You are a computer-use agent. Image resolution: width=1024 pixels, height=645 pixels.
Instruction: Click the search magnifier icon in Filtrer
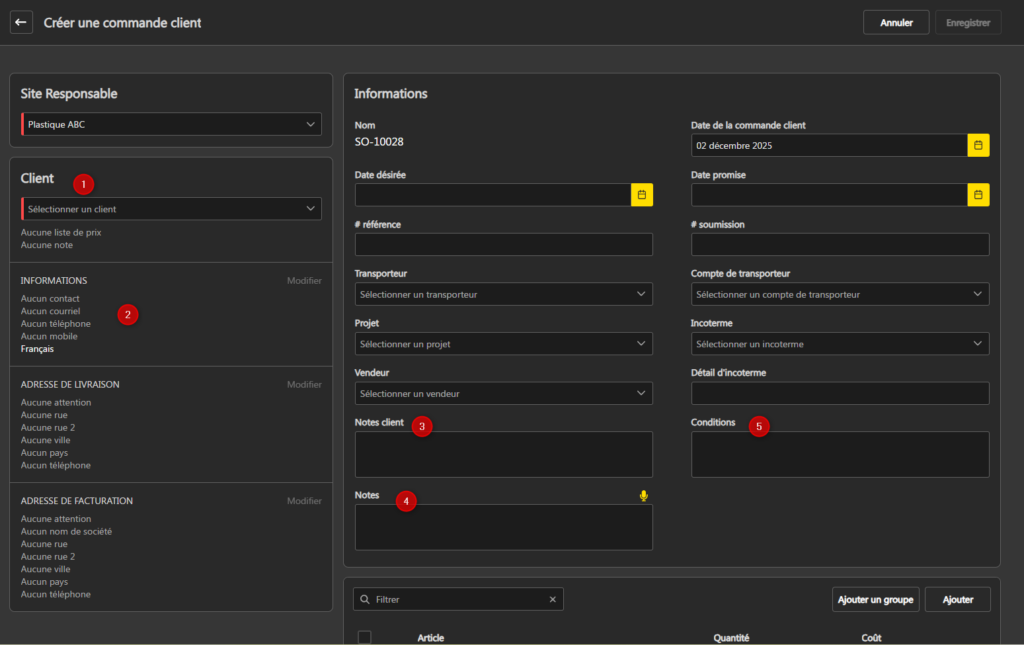[365, 599]
